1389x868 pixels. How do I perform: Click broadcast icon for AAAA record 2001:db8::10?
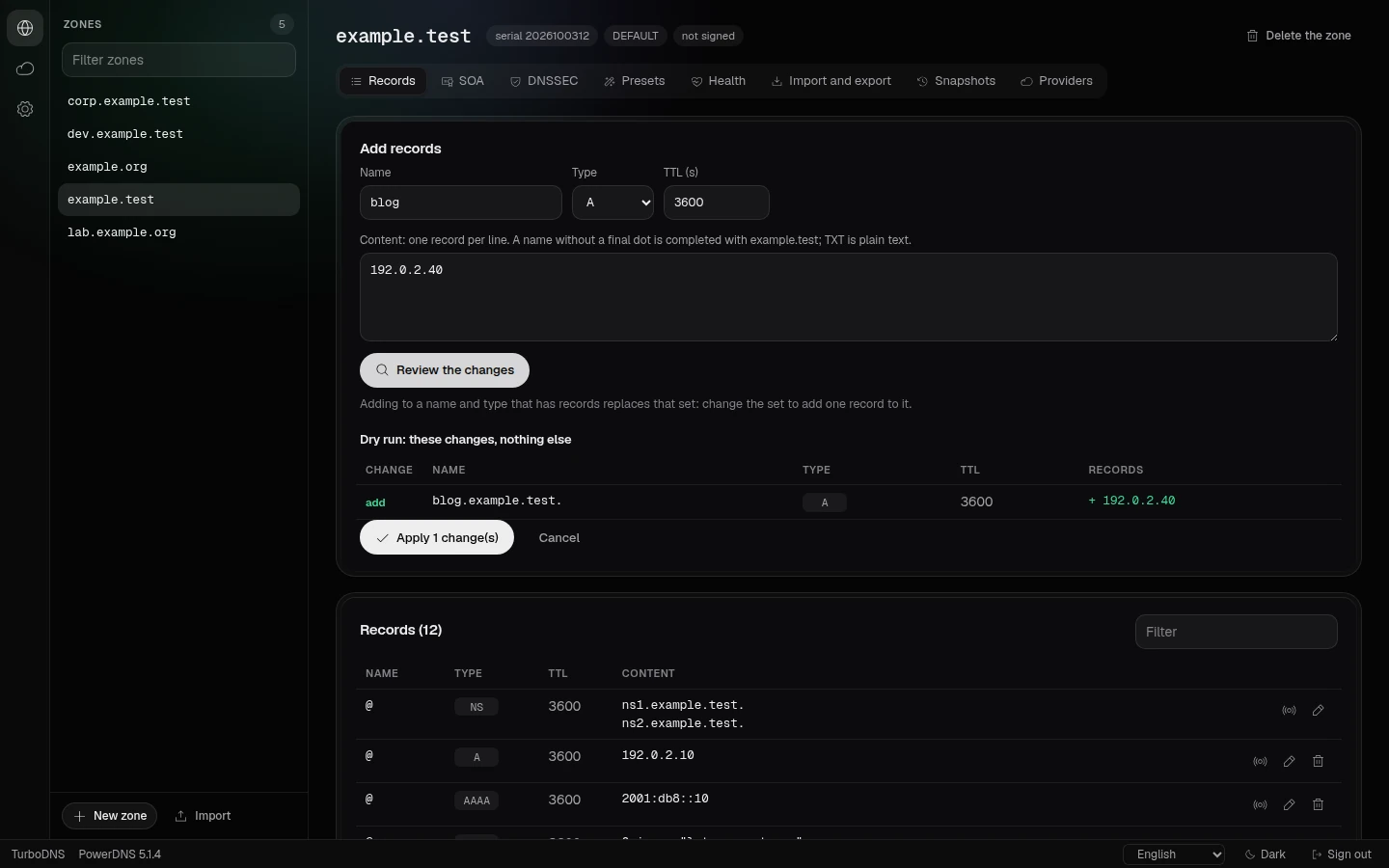(x=1260, y=805)
